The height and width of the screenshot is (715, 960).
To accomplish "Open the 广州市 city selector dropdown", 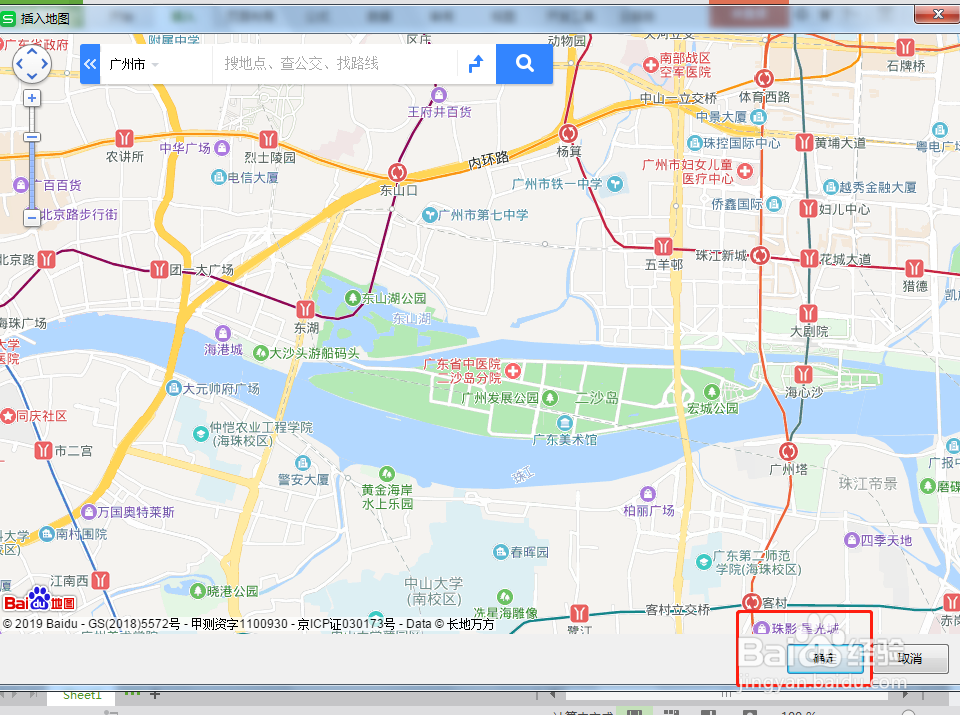I will click(x=133, y=64).
